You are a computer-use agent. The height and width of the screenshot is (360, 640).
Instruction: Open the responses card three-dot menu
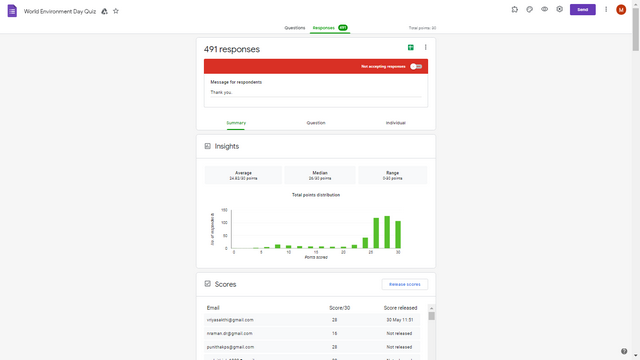(425, 47)
